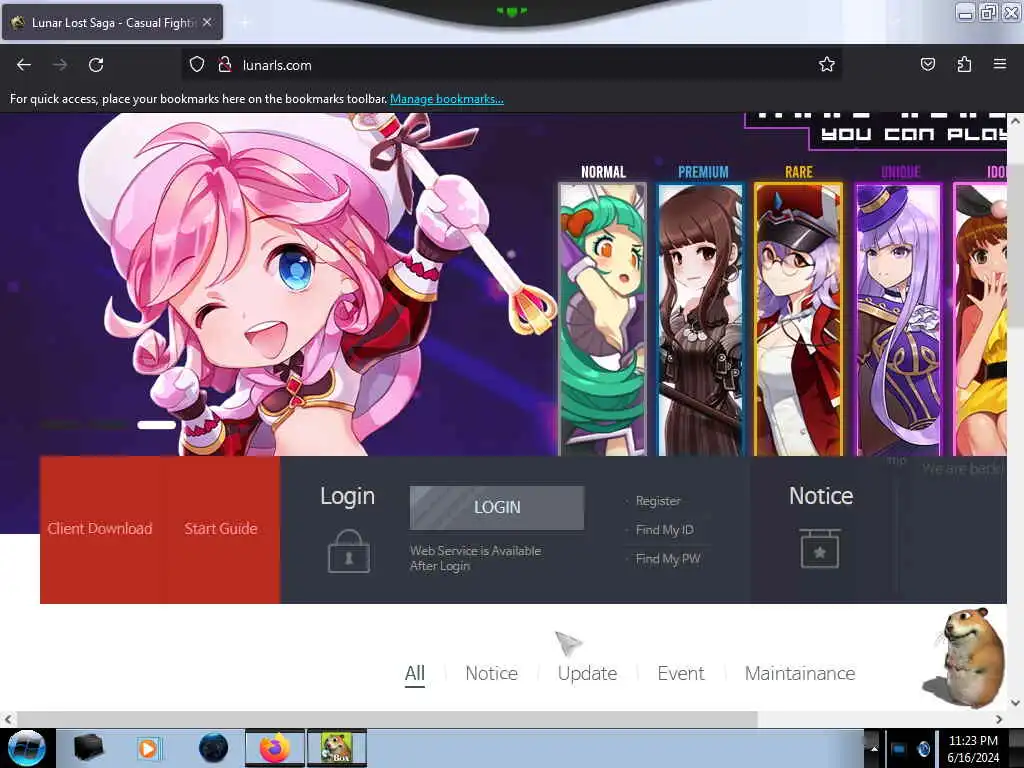
Task: Open Find My PW link
Action: click(667, 559)
